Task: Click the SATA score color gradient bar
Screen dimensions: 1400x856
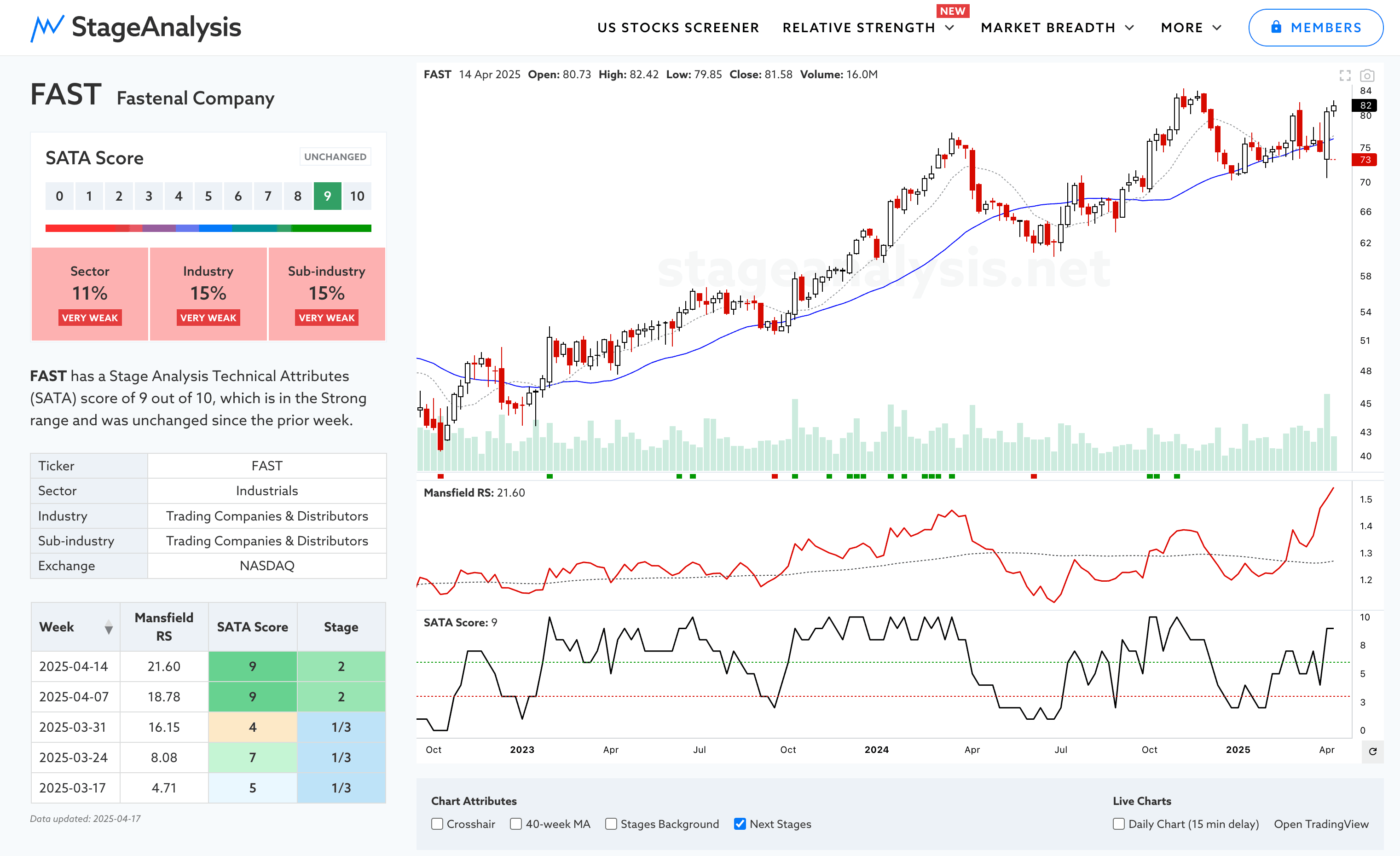Action: pyautogui.click(x=208, y=228)
